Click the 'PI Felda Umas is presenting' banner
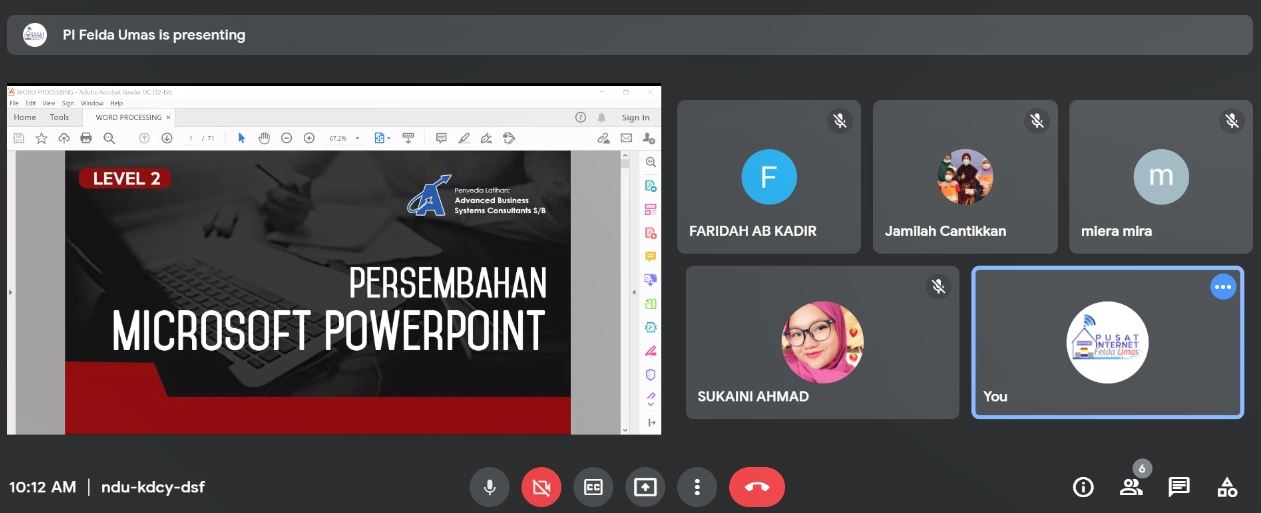 click(x=154, y=35)
